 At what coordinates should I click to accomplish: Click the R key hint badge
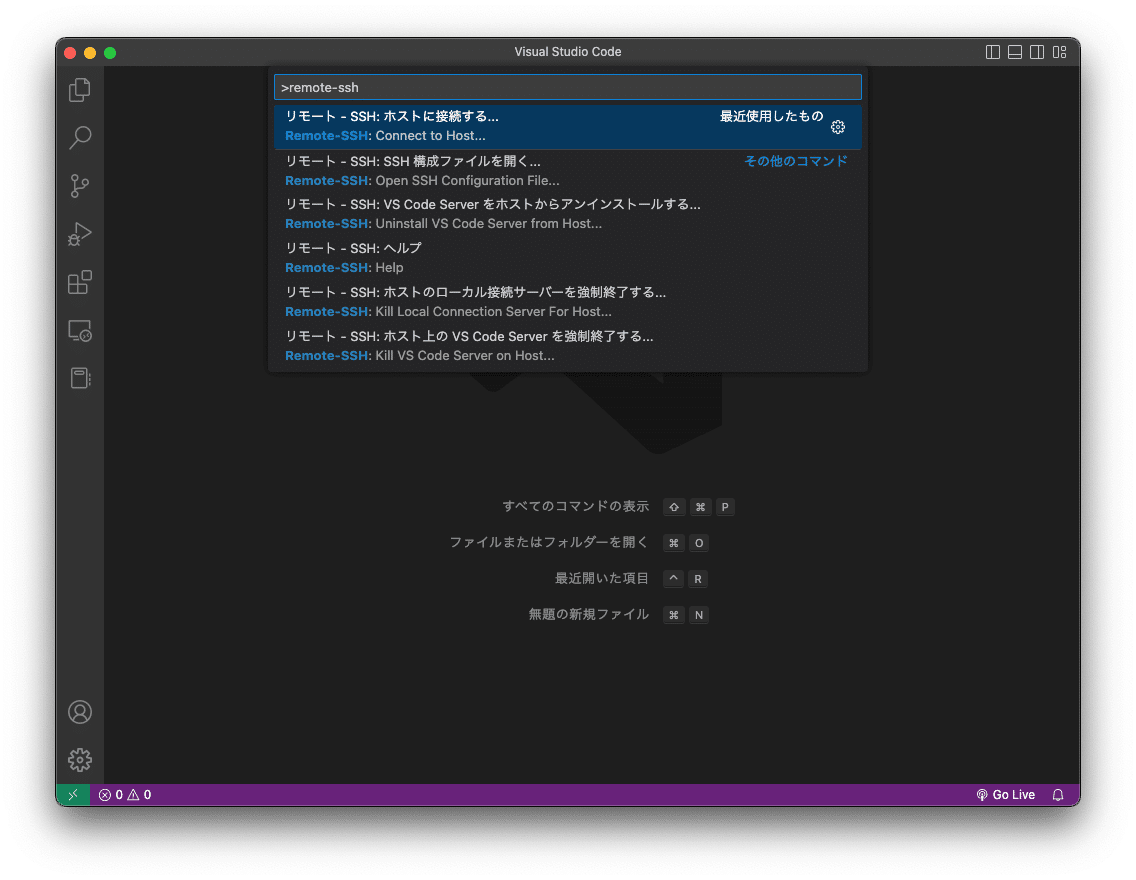coord(698,579)
